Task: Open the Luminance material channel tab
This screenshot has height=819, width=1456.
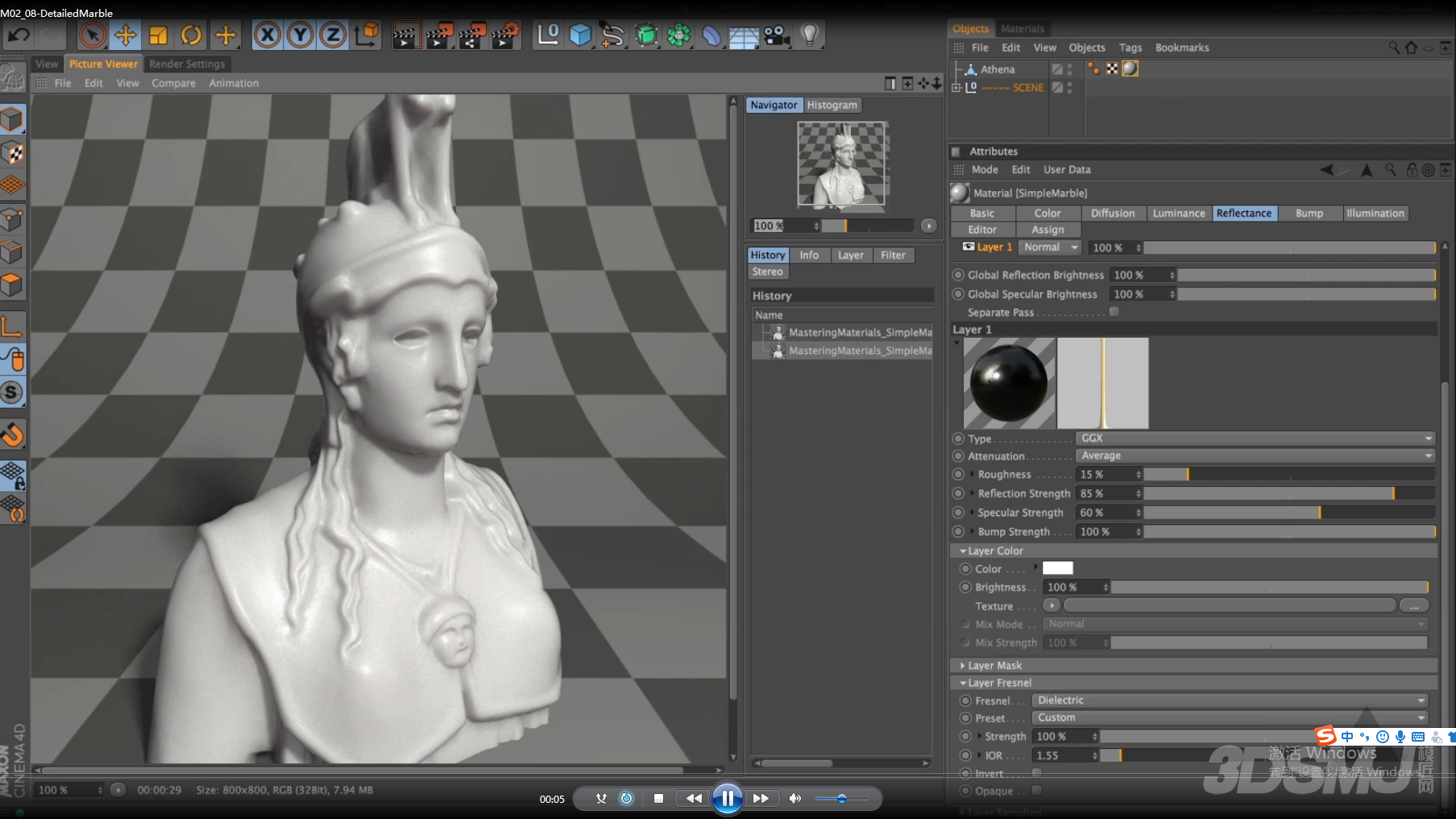Action: click(1179, 213)
